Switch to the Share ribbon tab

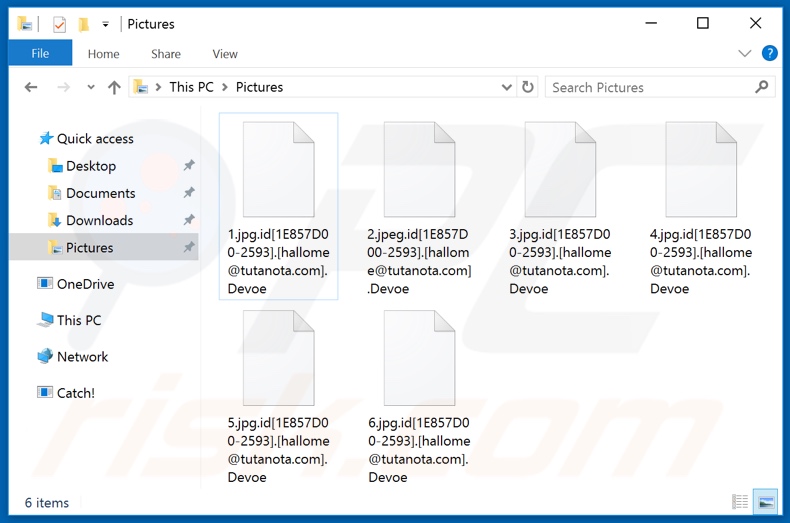[166, 54]
